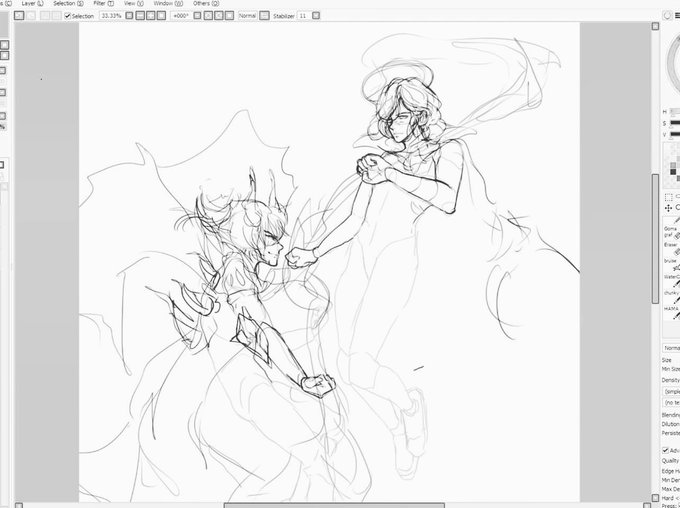Click the vertical scrollbar down arrow

655,498
